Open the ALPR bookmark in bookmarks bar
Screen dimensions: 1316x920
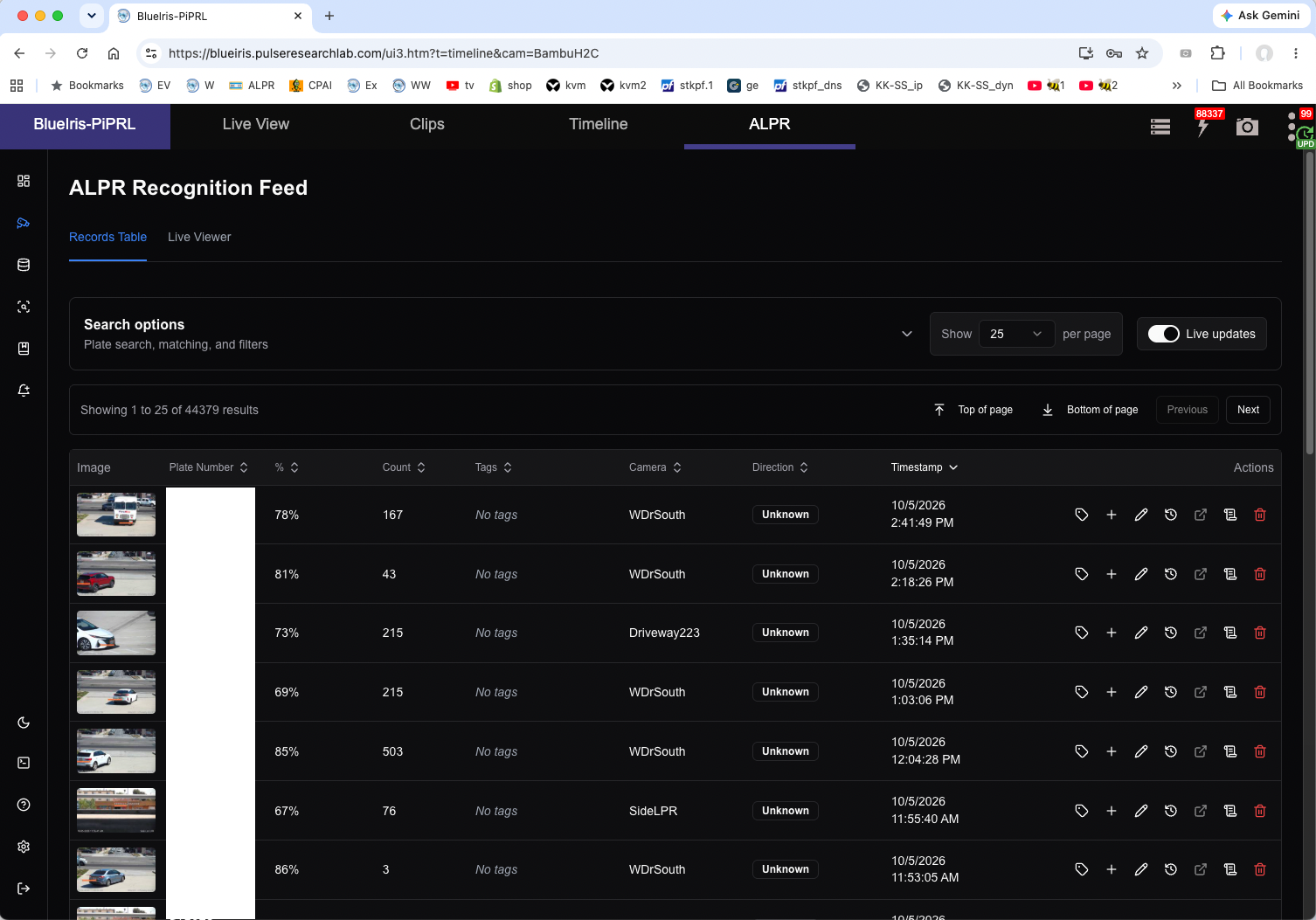click(252, 86)
